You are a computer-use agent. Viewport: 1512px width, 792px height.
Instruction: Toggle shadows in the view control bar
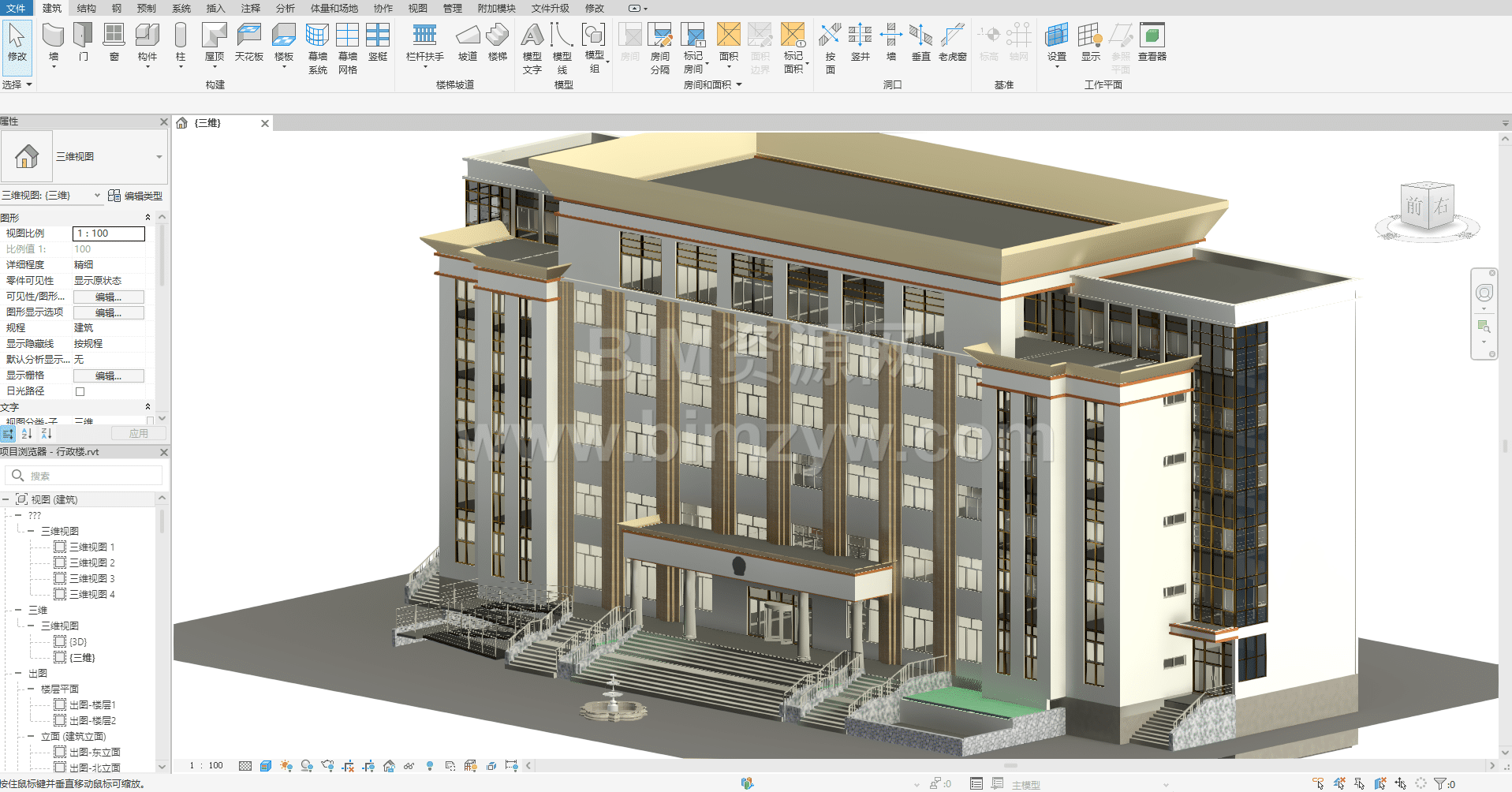pyautogui.click(x=307, y=766)
